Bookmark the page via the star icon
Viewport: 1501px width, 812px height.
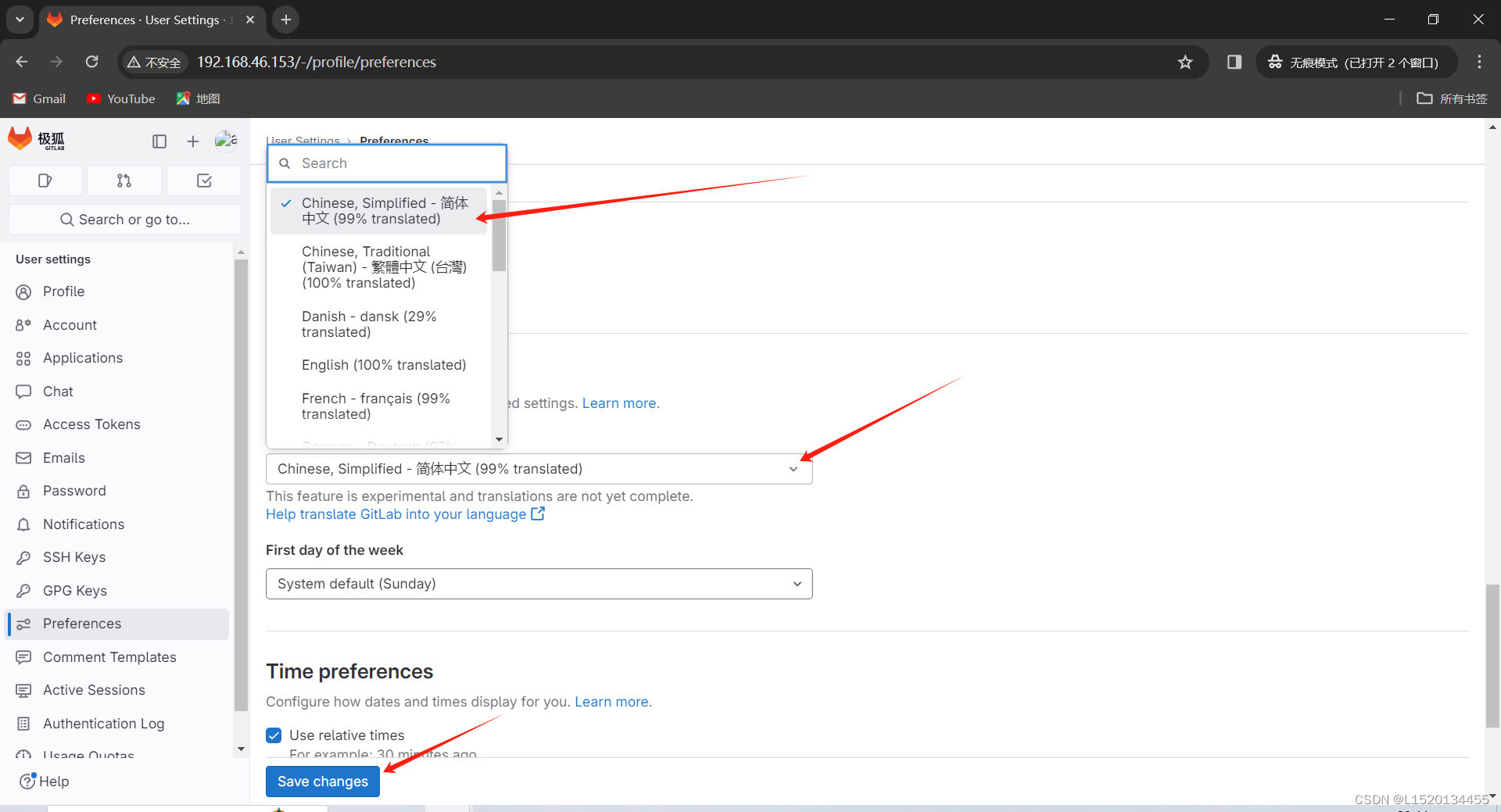1186,62
